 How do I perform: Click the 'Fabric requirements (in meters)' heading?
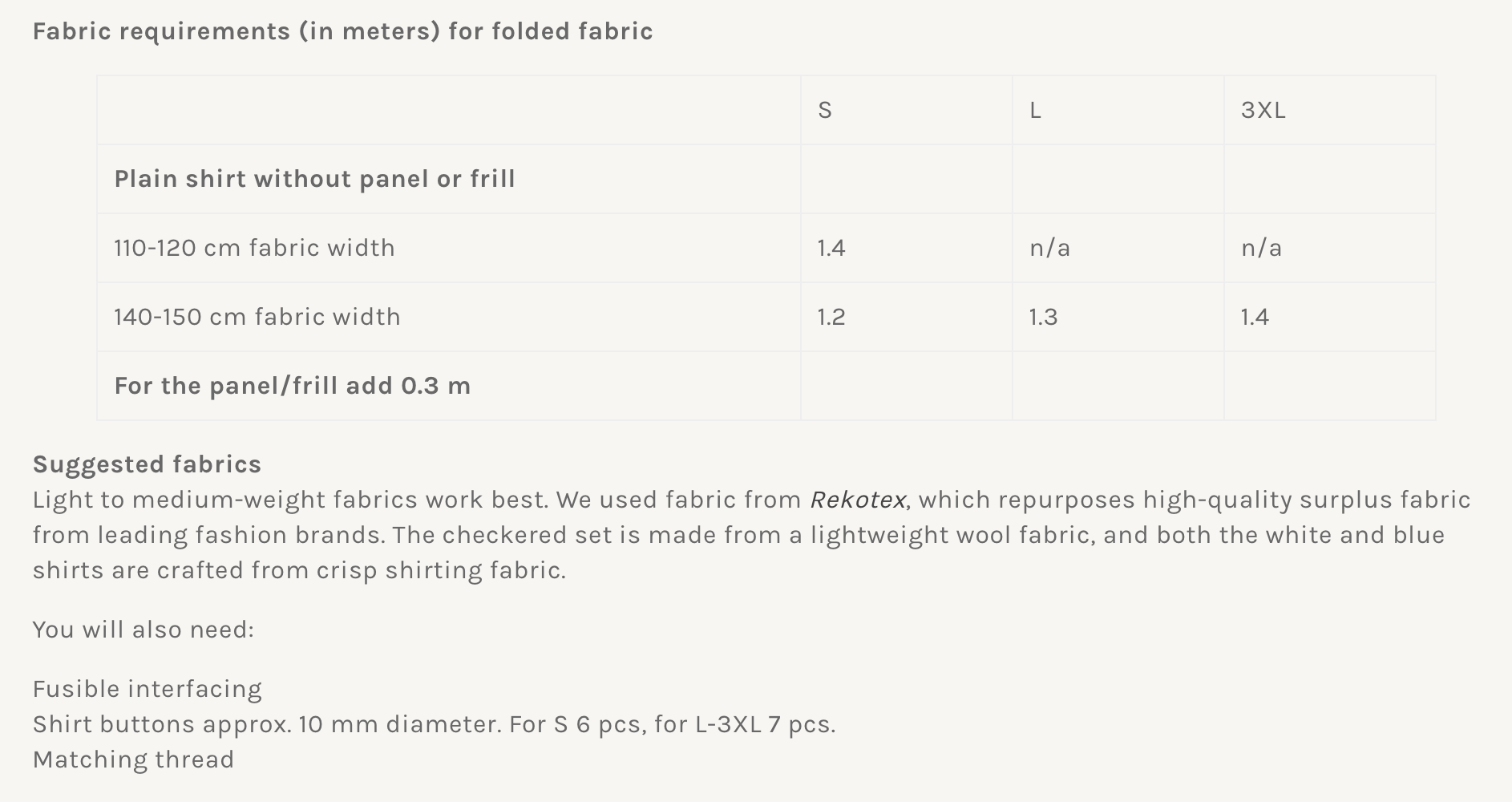(x=342, y=31)
